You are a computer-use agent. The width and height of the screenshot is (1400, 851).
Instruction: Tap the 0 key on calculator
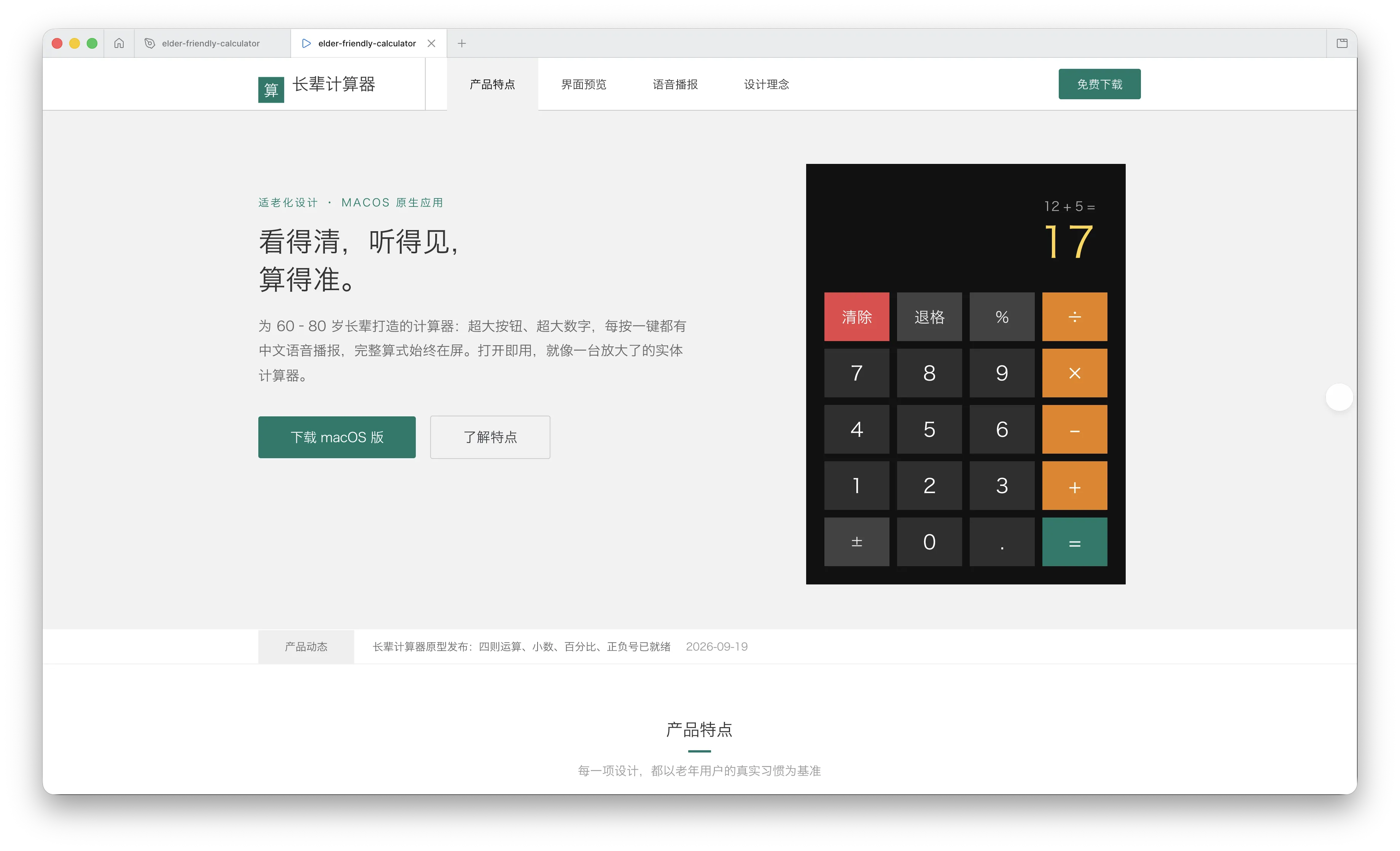929,541
